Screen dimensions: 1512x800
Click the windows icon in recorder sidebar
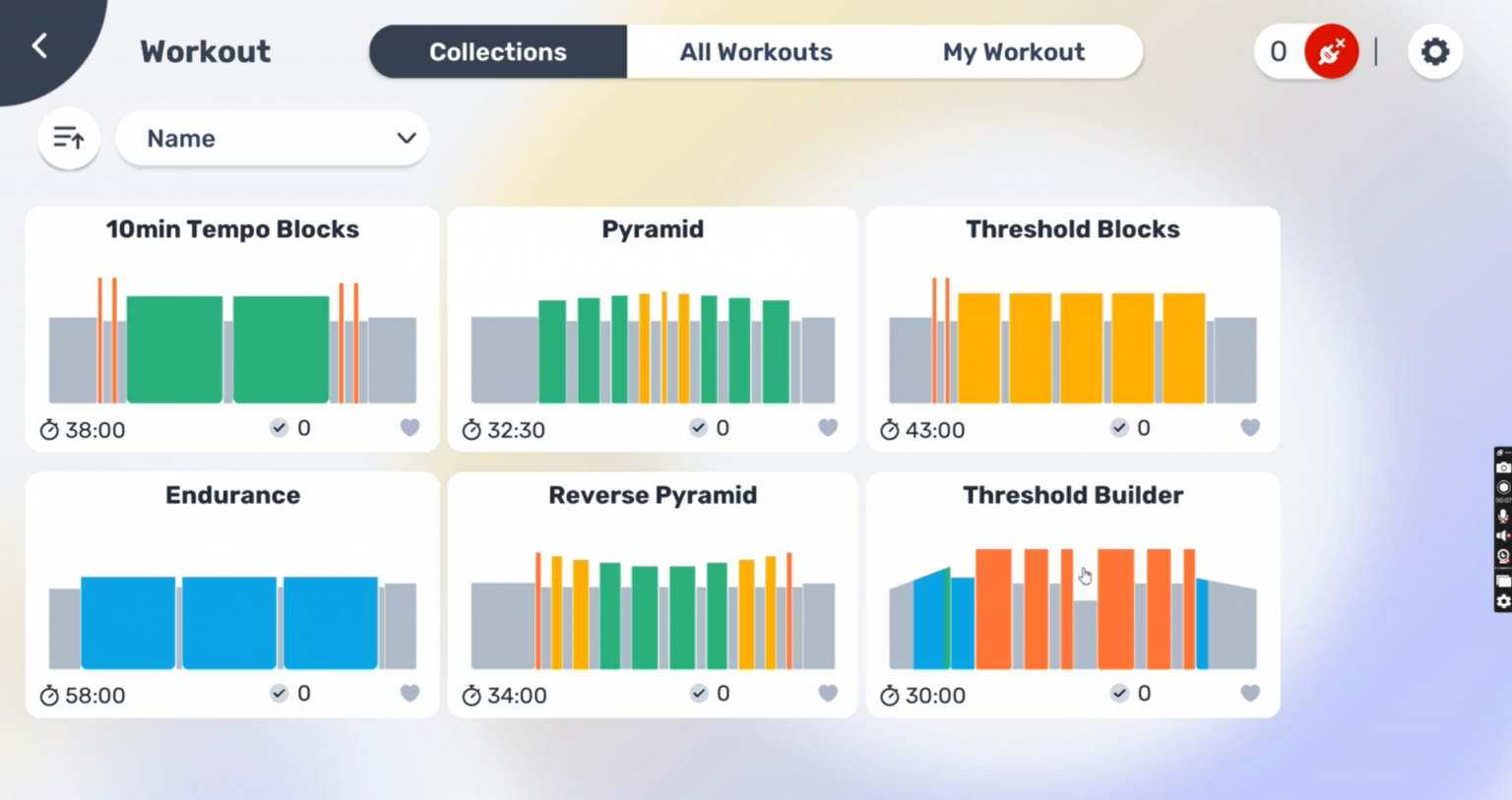[1503, 580]
